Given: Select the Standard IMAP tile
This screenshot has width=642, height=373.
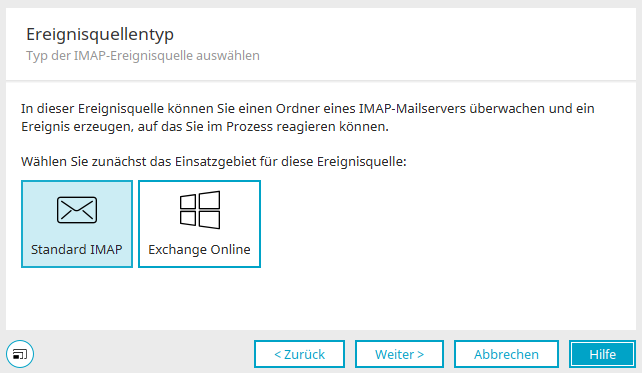Looking at the screenshot, I should [x=77, y=224].
